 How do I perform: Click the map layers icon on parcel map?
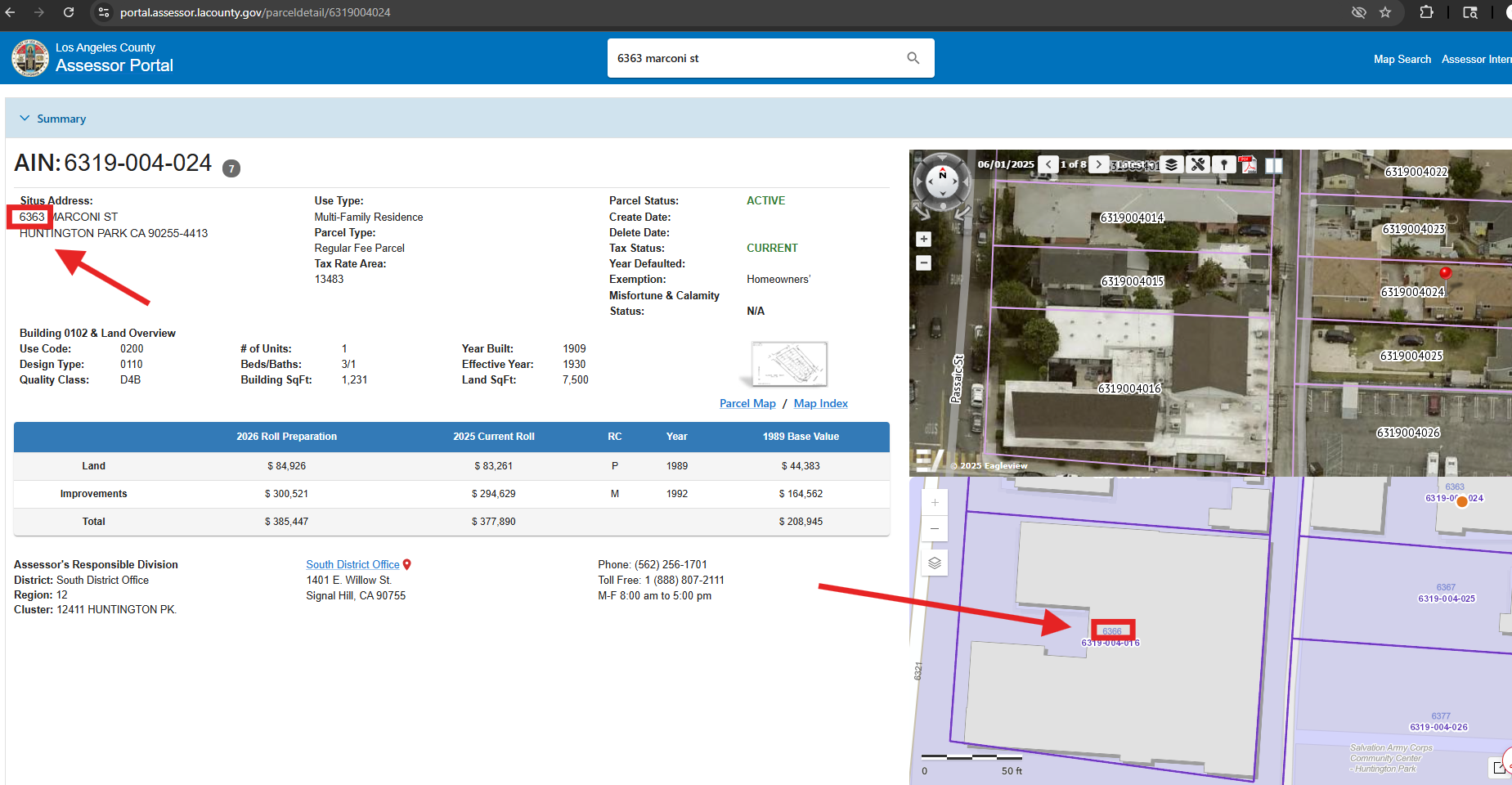pos(935,563)
